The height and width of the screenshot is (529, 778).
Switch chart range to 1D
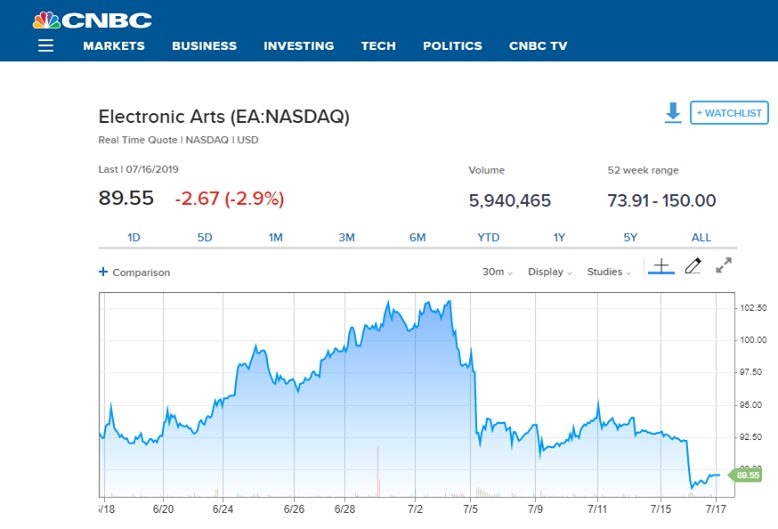pos(134,237)
